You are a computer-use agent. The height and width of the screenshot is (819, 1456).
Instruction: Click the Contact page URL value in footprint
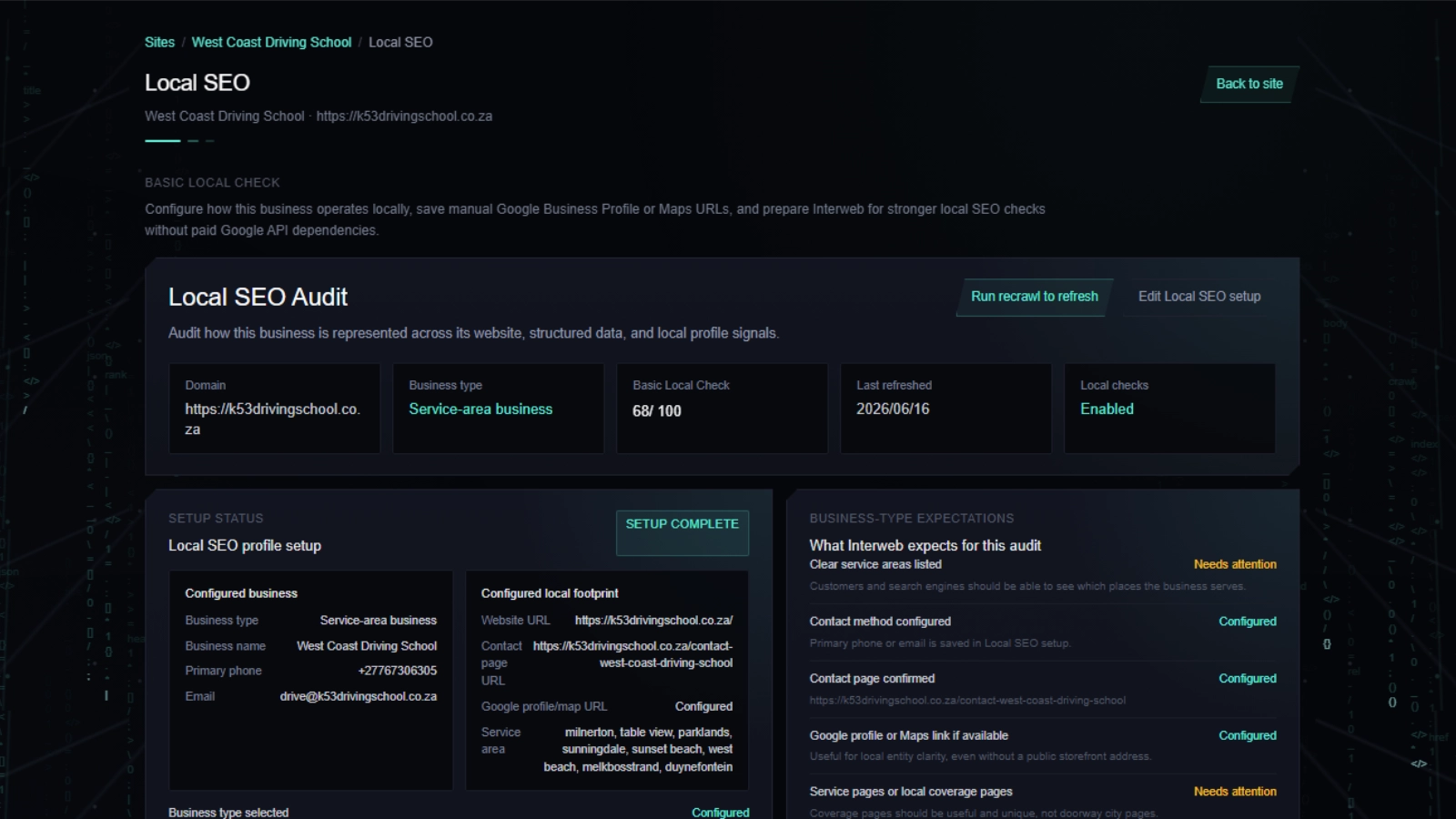click(632, 654)
